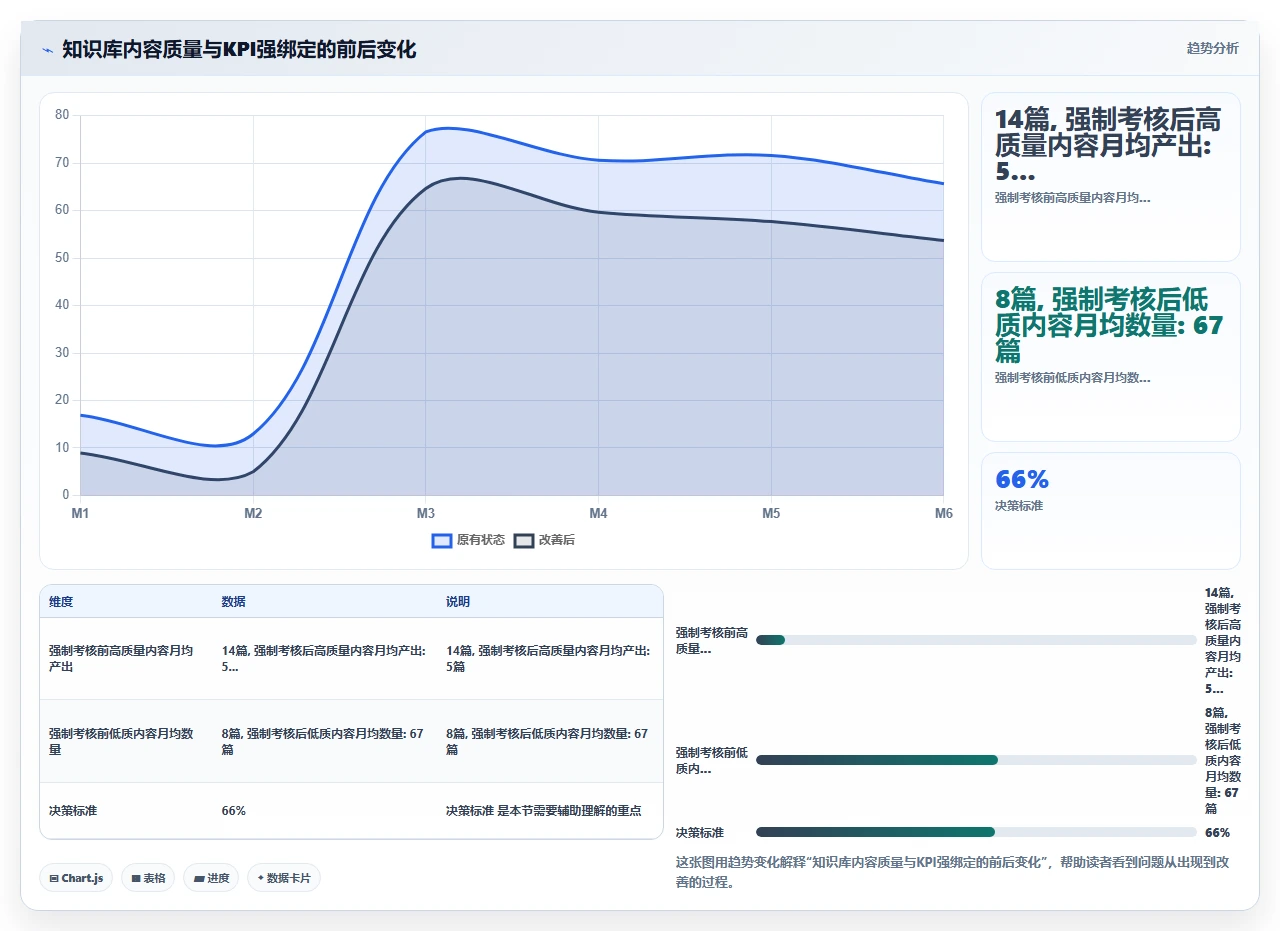This screenshot has width=1280, height=931.
Task: Click the 维度 column header
Action: (x=61, y=602)
